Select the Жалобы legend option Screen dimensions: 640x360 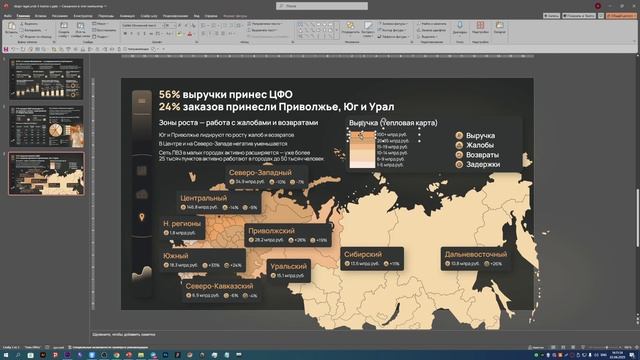tap(475, 145)
